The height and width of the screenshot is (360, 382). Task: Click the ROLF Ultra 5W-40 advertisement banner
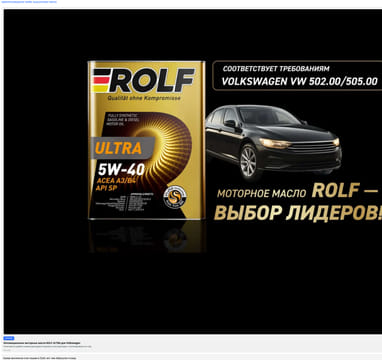pos(193,171)
